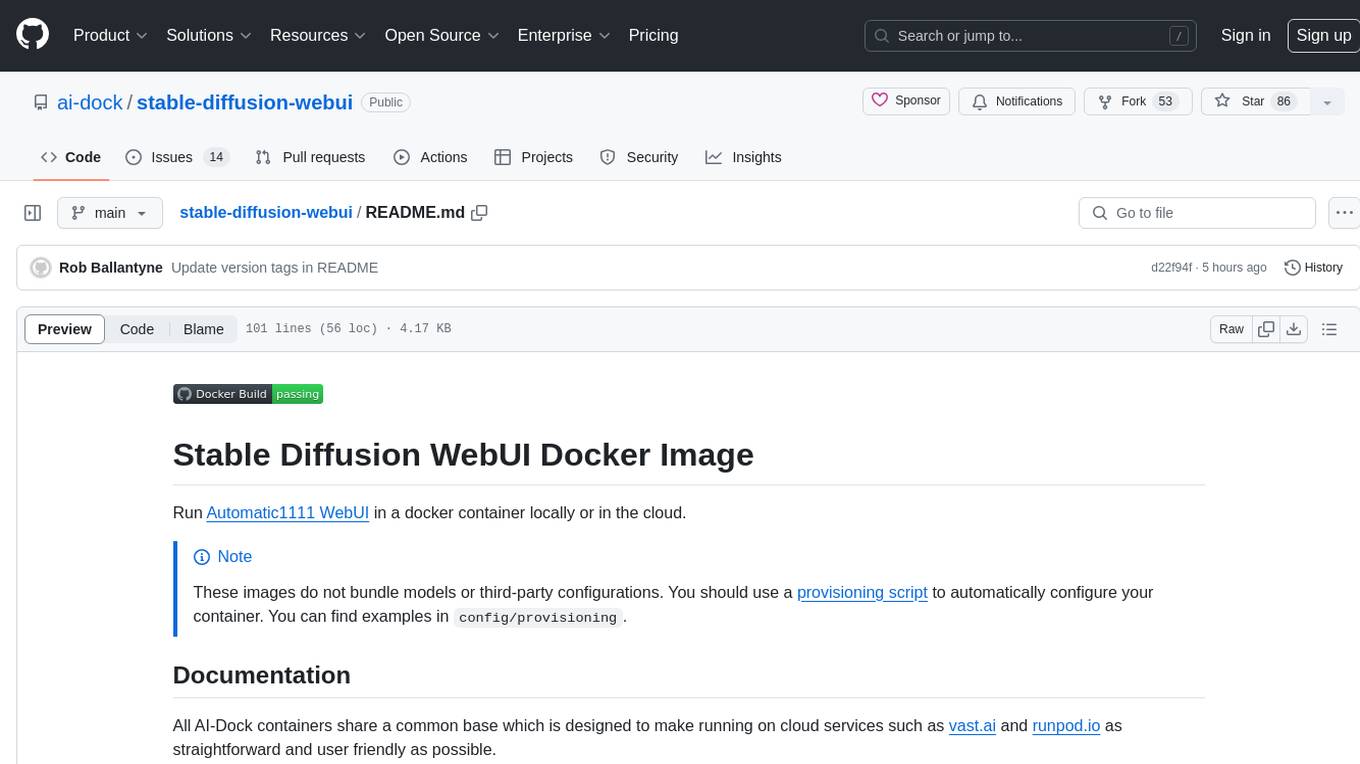Open the star lists dropdown arrow
The height and width of the screenshot is (764, 1360).
tap(1327, 102)
